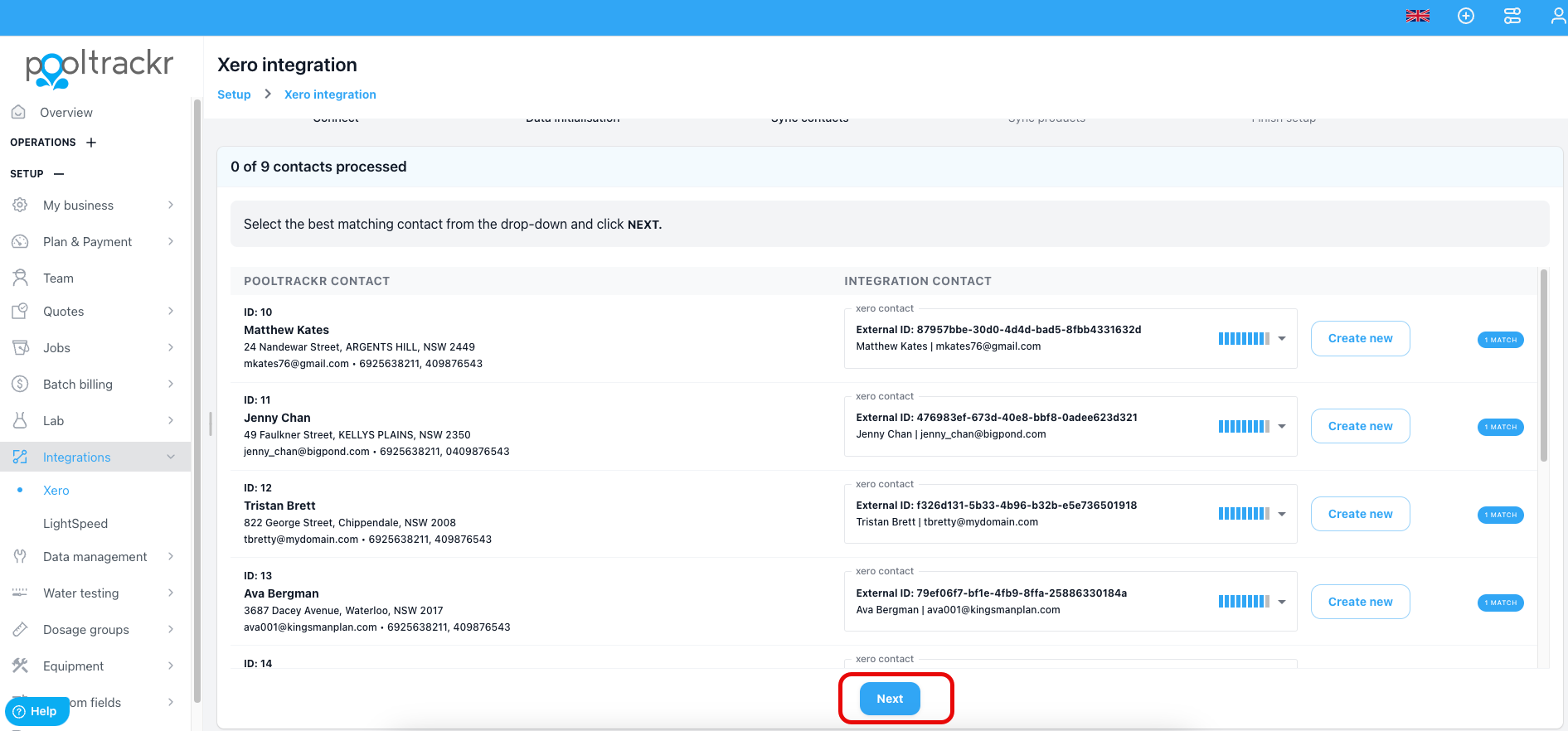Click match strength bar for Ava Bergman

(x=1244, y=602)
